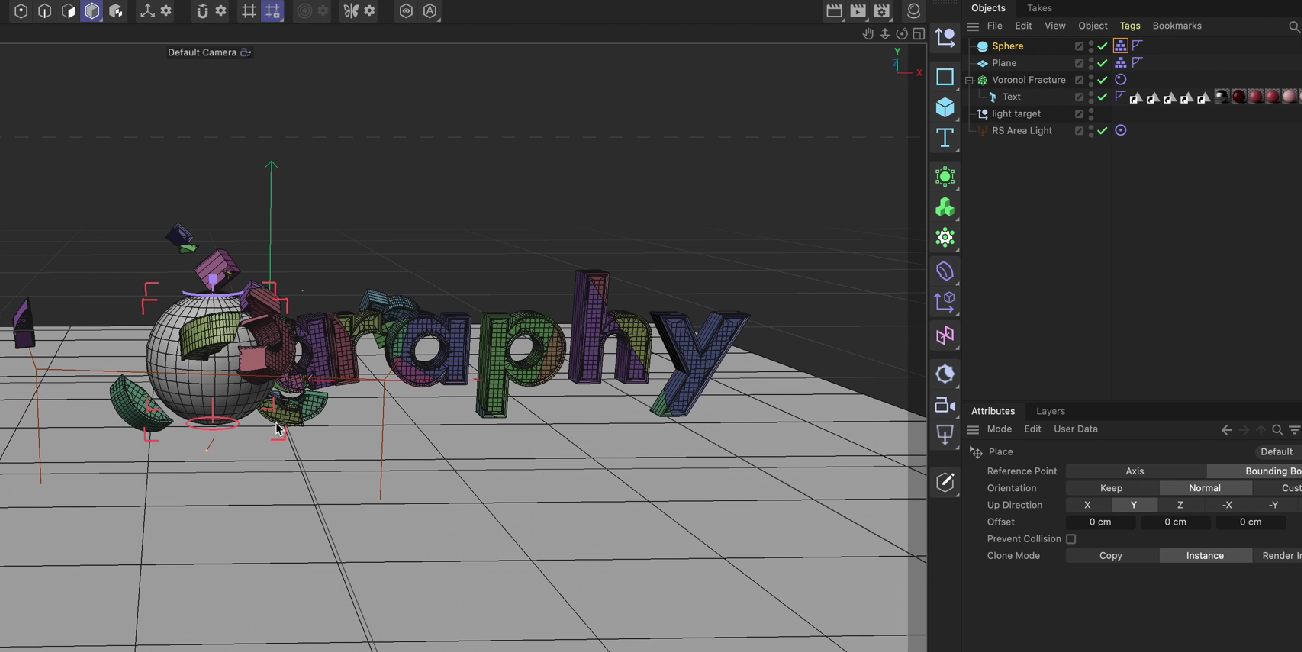1302x652 pixels.
Task: Toggle the Prevent Collision checkbox
Action: (1071, 539)
